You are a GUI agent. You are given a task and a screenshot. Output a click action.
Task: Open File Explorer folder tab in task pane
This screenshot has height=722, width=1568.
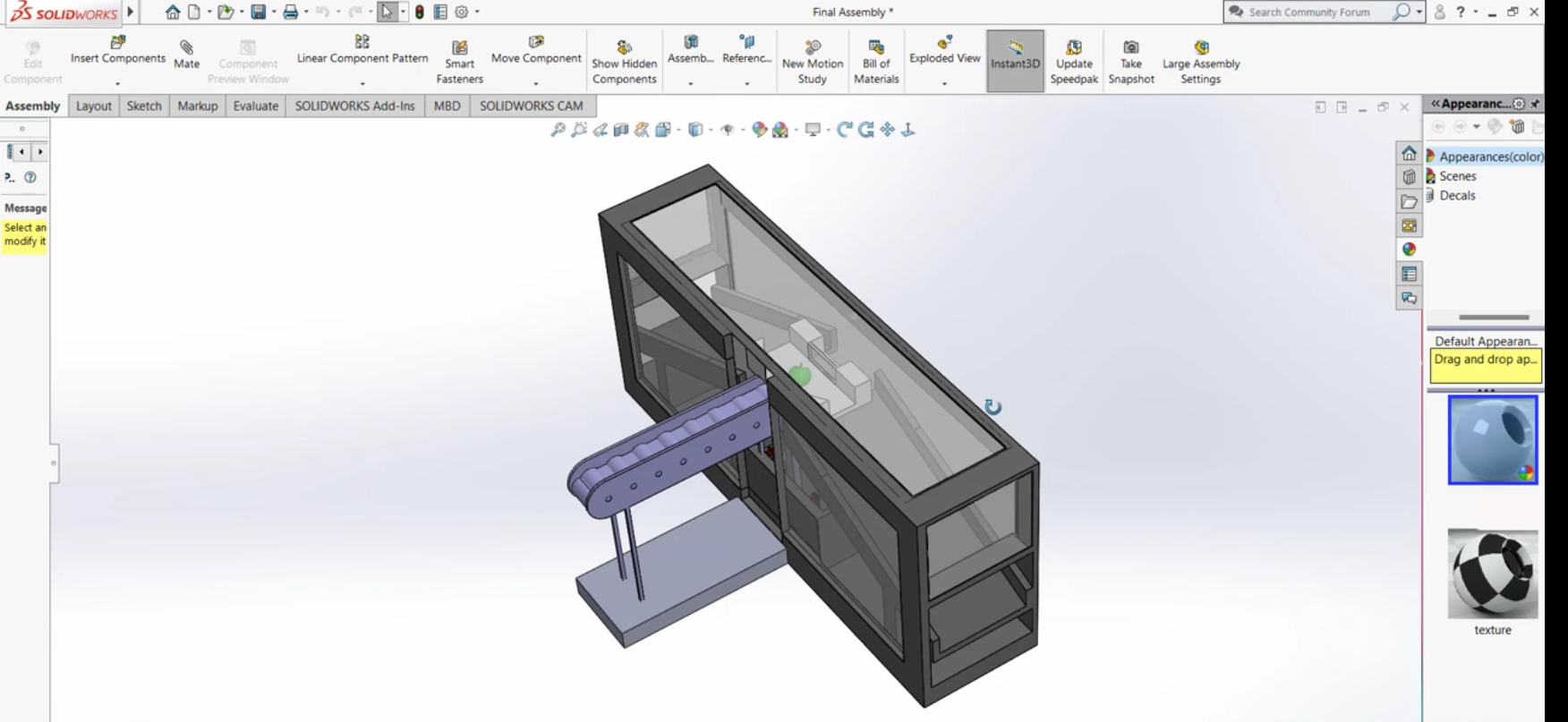[x=1410, y=201]
